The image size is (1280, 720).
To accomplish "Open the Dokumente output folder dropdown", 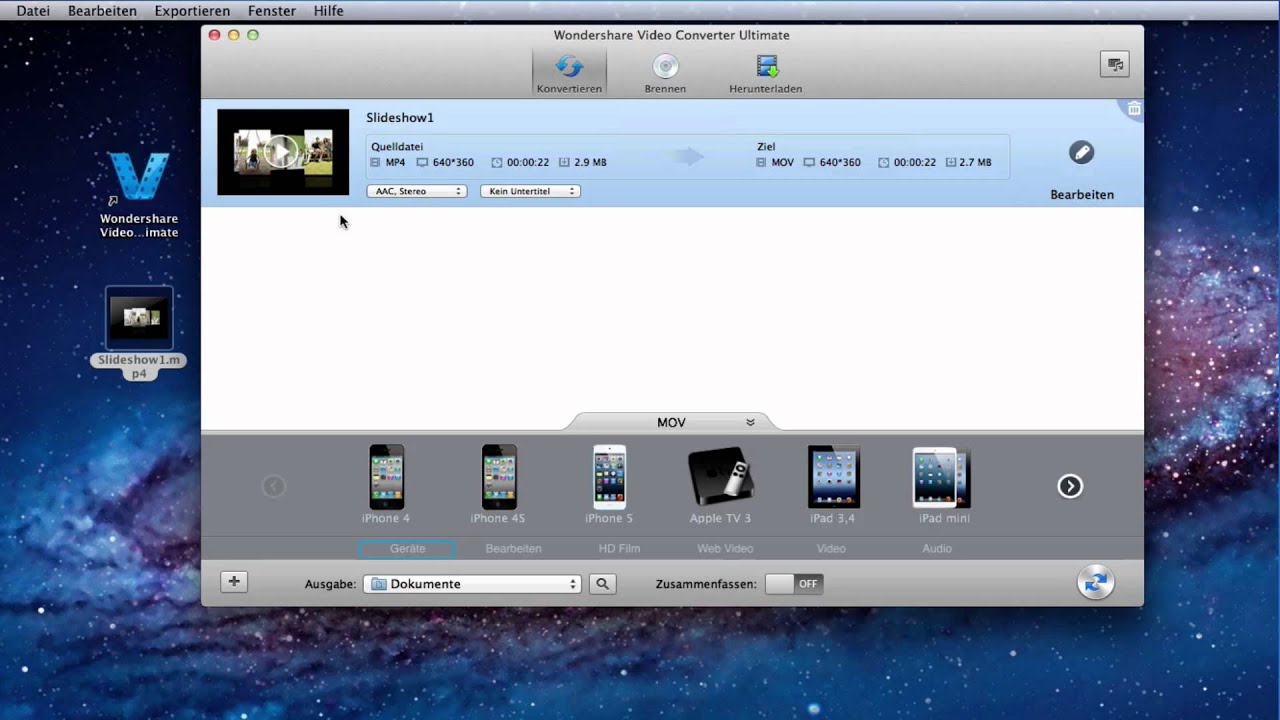I will pos(472,584).
